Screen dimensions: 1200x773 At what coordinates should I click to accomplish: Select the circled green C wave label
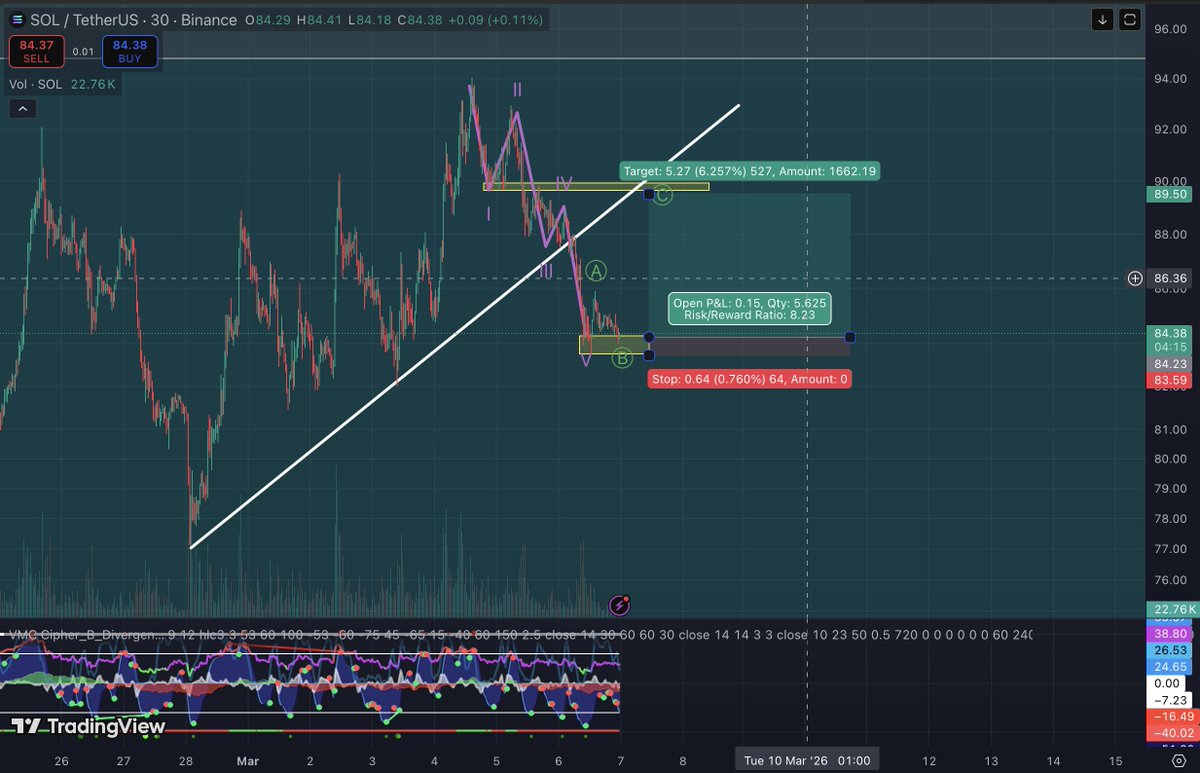(x=663, y=195)
